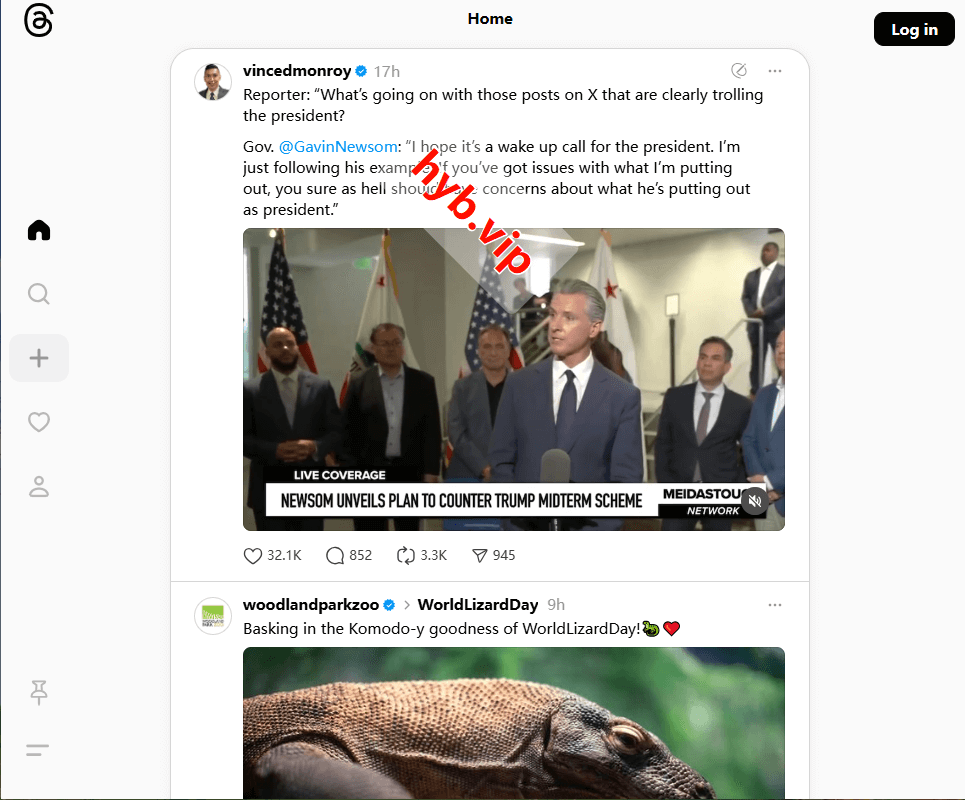The width and height of the screenshot is (965, 800).
Task: Open vincedmonroy's profile picture
Action: pos(213,82)
